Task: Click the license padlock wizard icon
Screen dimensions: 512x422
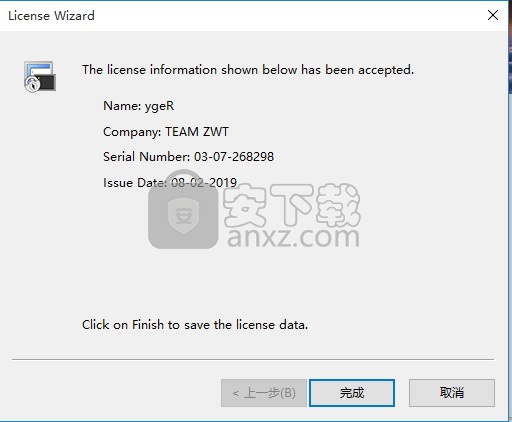Action: (40, 76)
